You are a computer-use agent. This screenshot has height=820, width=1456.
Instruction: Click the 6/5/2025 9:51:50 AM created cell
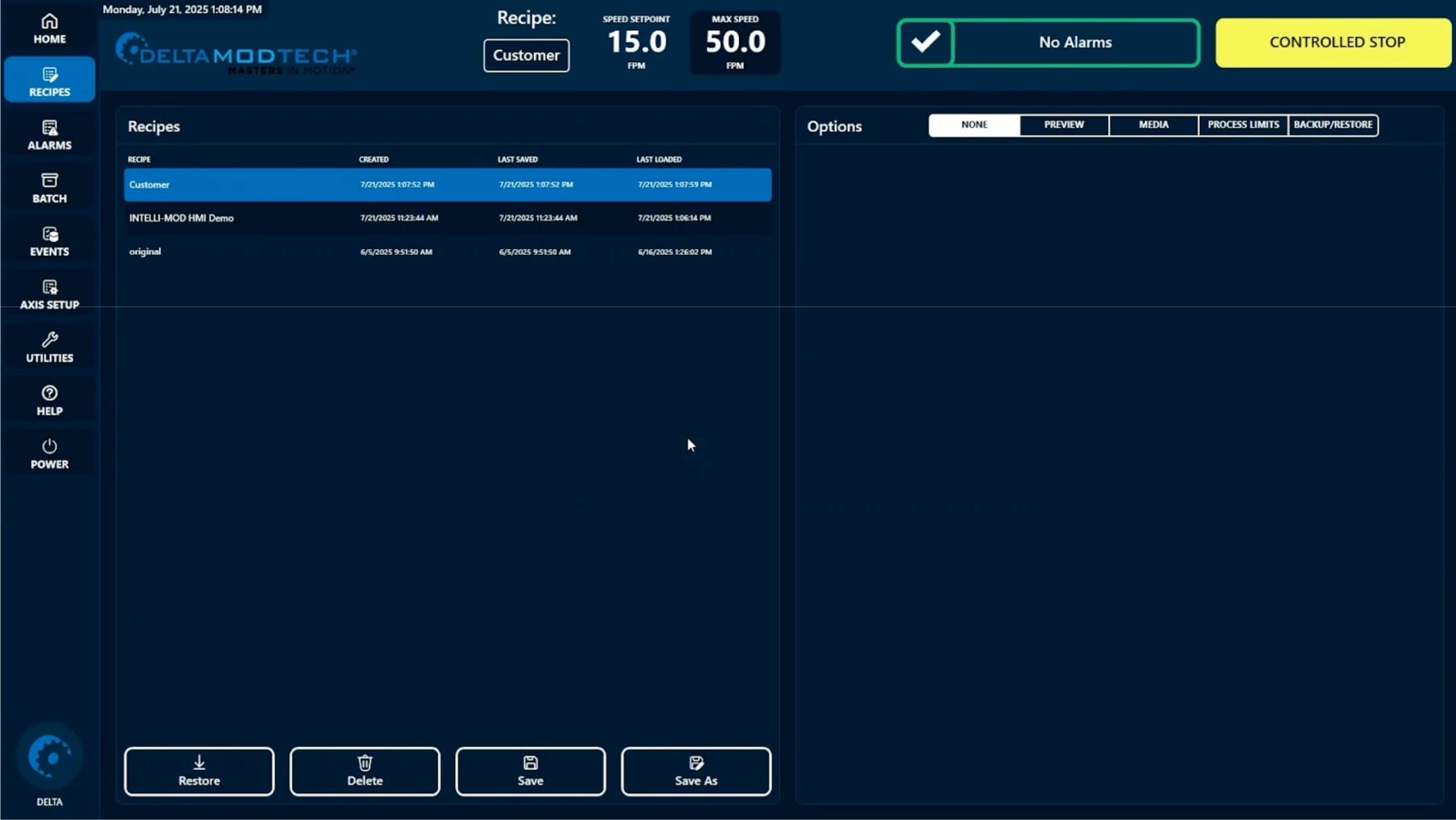pyautogui.click(x=396, y=252)
